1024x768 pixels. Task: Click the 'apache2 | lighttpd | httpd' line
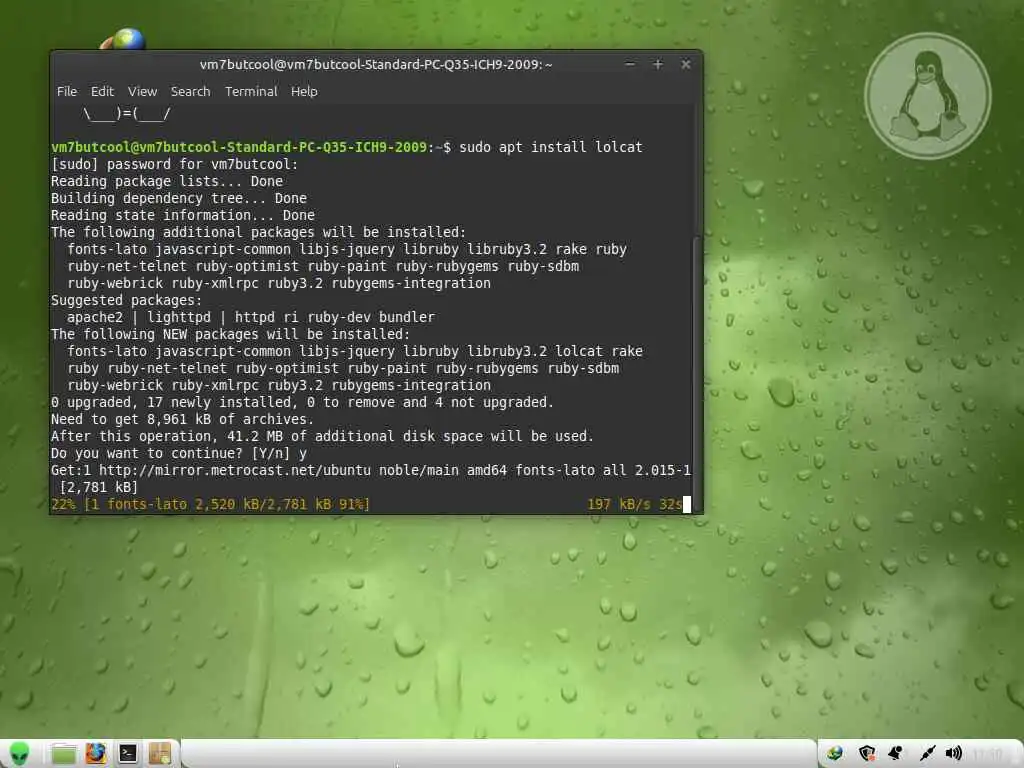click(x=251, y=317)
